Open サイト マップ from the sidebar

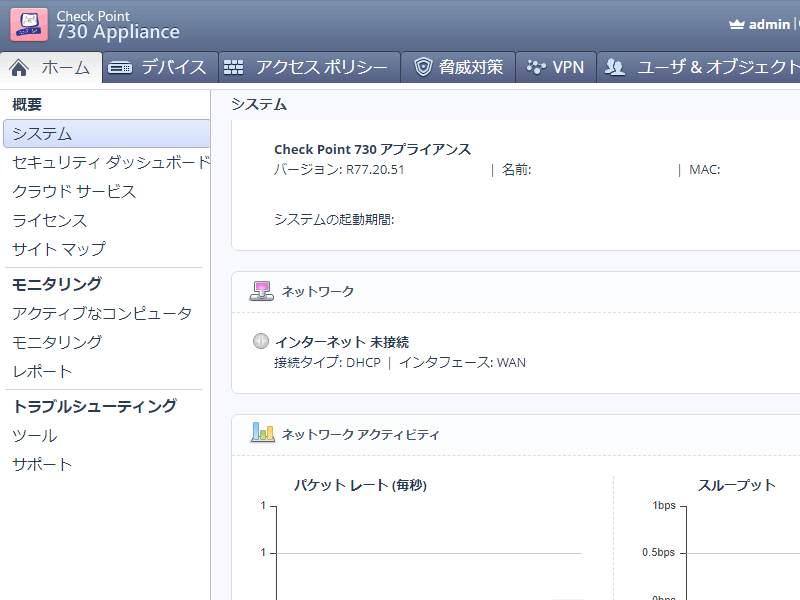(x=58, y=249)
